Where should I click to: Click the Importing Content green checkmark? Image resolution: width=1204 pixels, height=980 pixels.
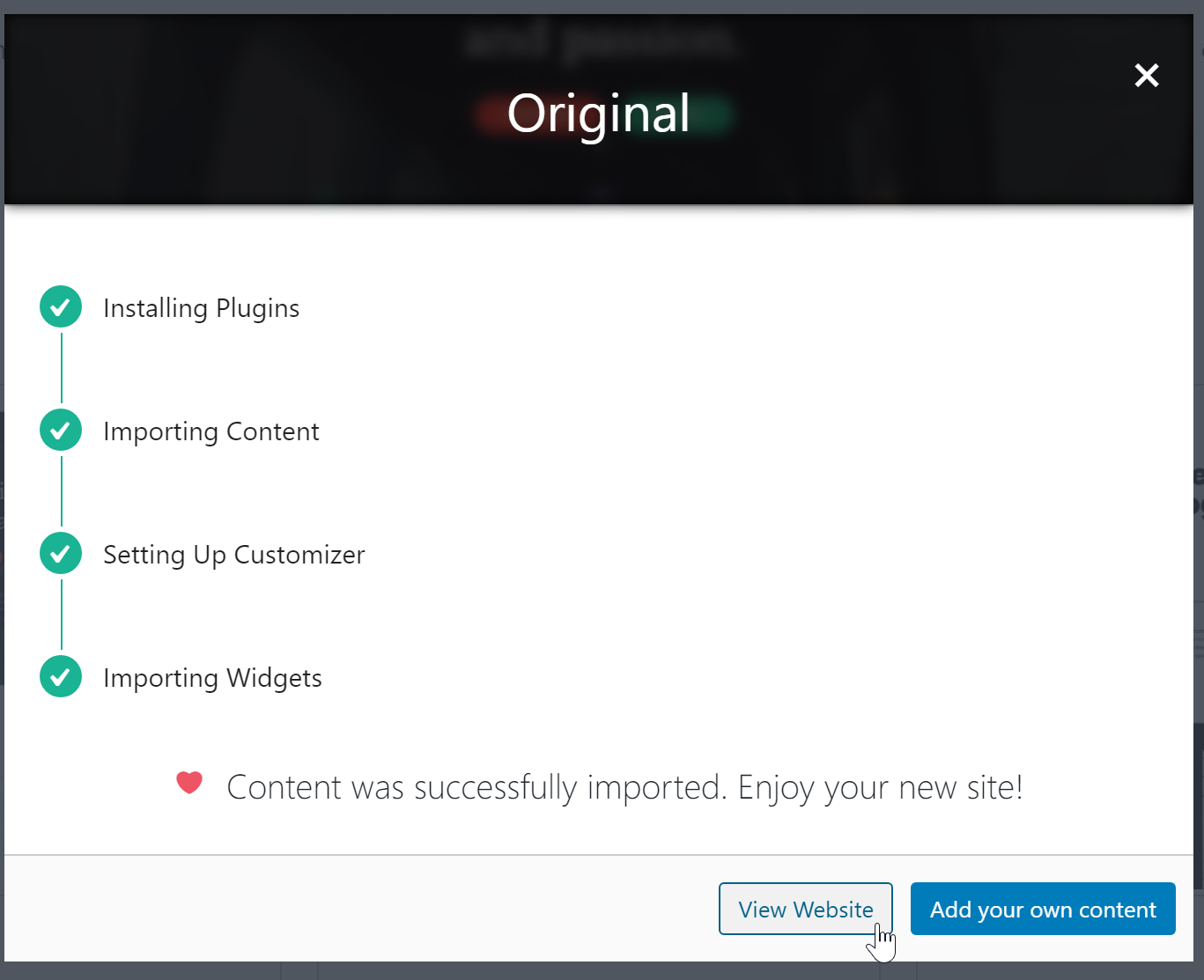(x=61, y=431)
